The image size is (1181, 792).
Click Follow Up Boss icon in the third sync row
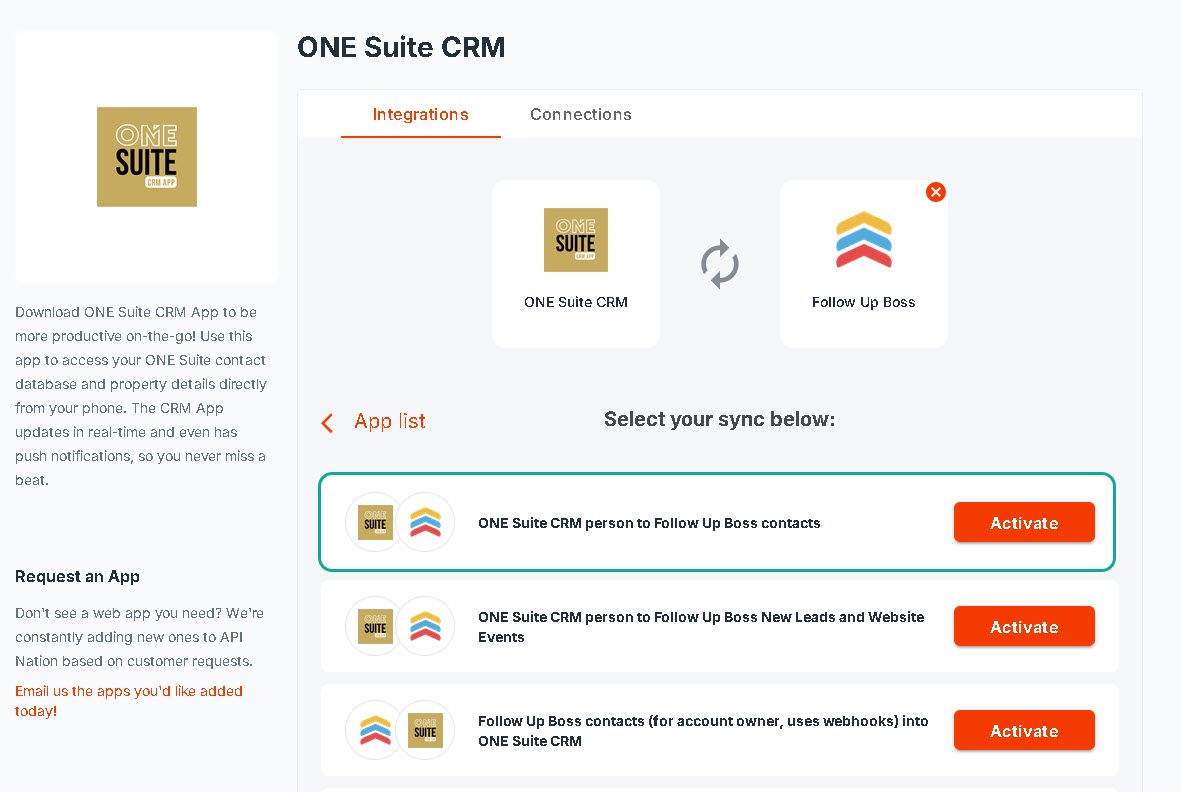[x=375, y=730]
